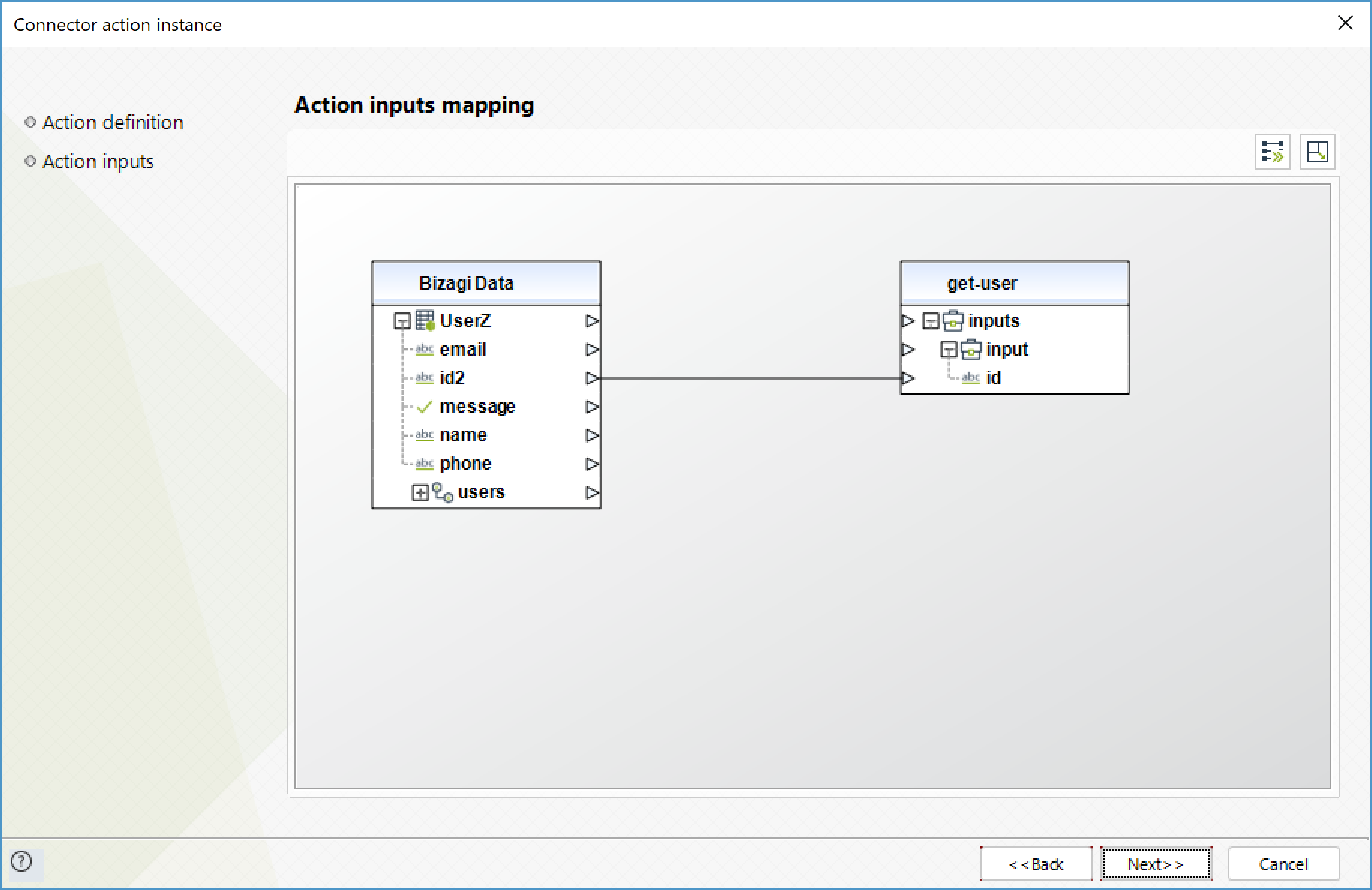Click the output arrow of UserZ
The image size is (1372, 890).
(x=592, y=321)
